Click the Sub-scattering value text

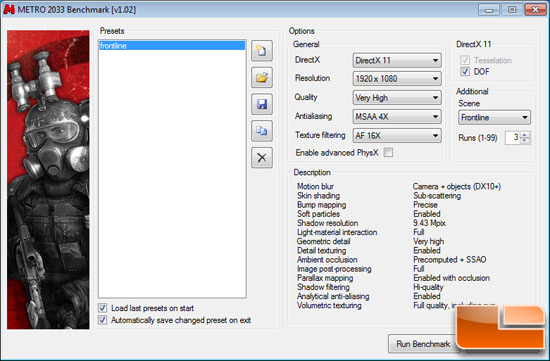point(437,195)
